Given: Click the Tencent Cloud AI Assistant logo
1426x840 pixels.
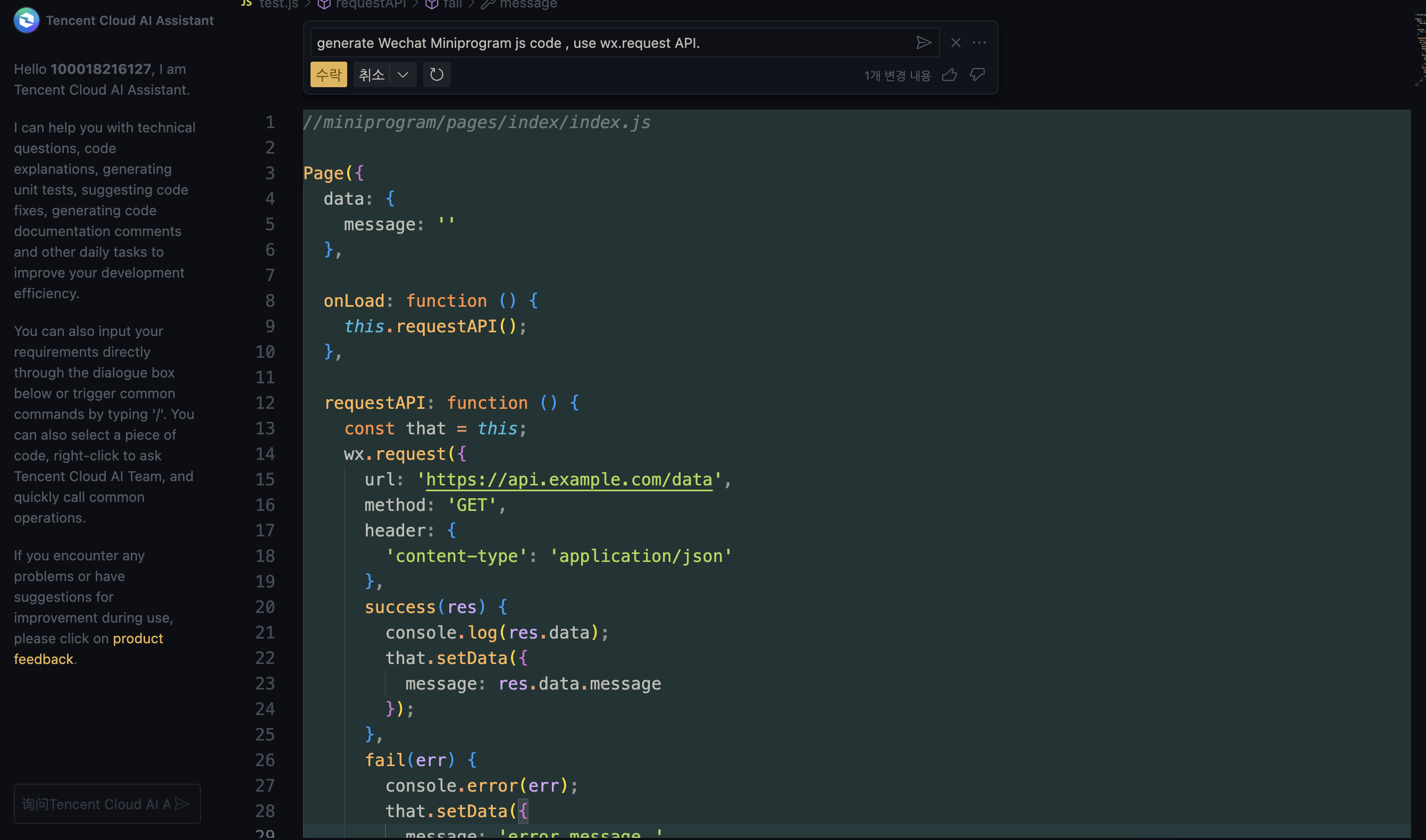Looking at the screenshot, I should (x=26, y=20).
